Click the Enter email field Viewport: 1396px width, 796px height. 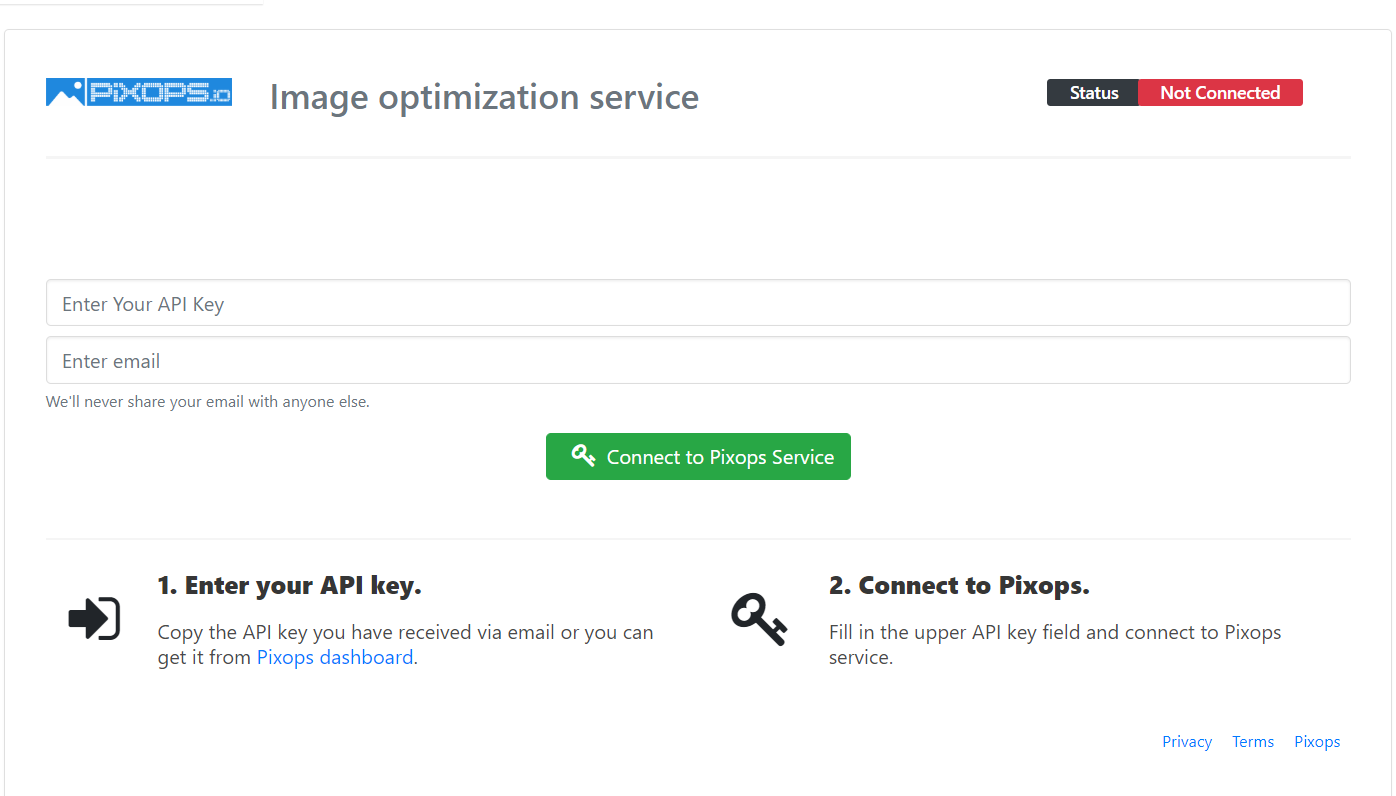tap(698, 360)
